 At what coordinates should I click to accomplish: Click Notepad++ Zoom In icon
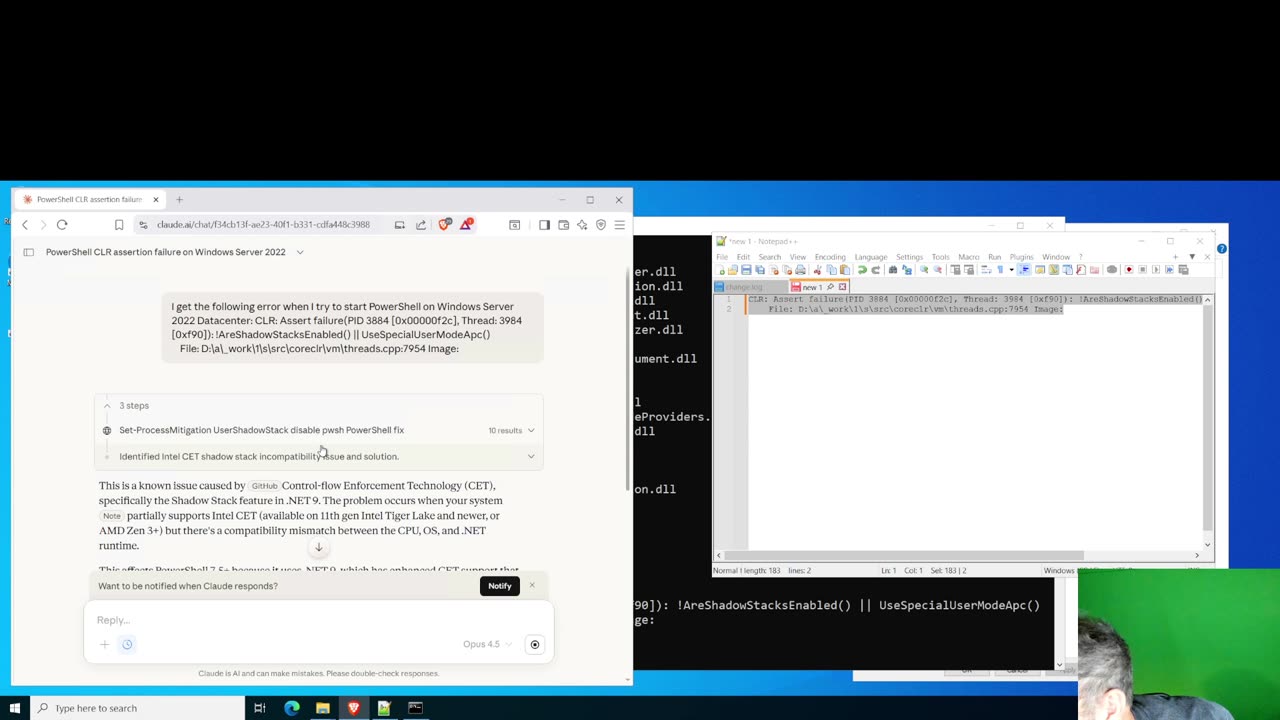[924, 269]
